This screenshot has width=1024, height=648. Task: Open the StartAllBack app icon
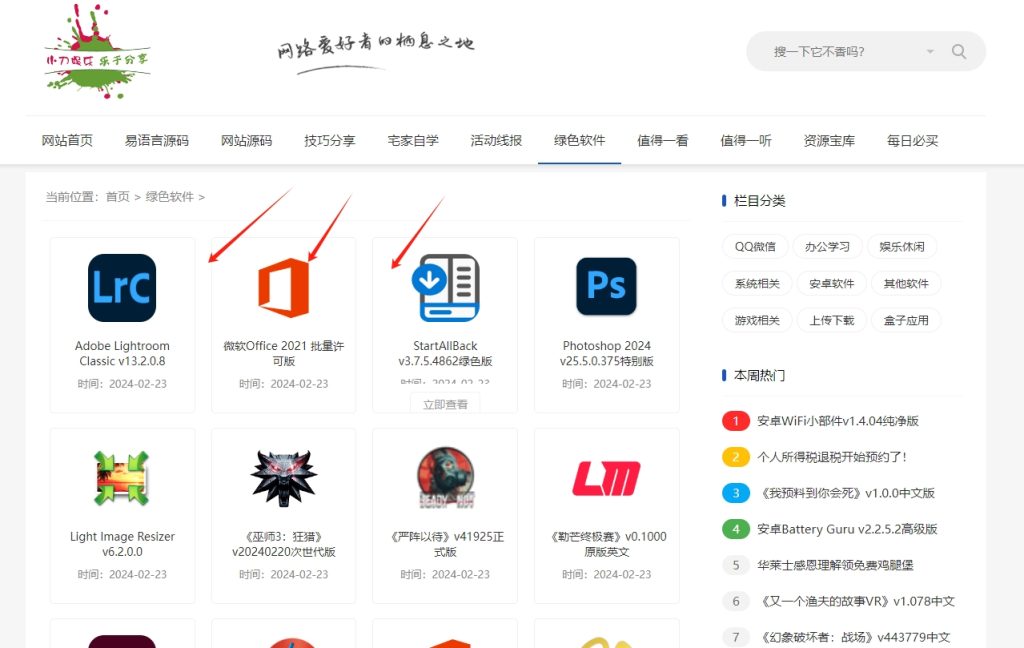coord(445,287)
